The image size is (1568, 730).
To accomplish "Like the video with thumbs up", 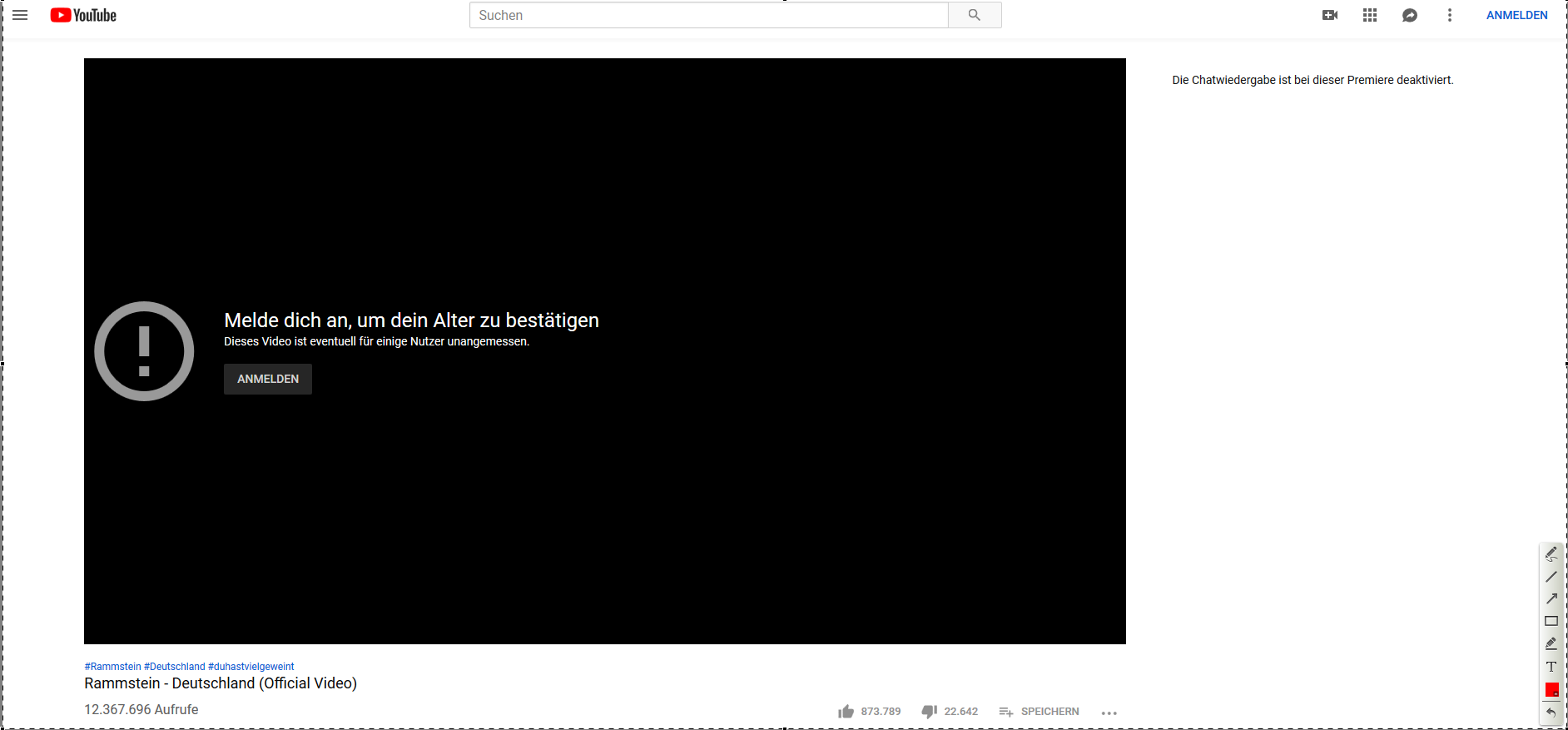I will point(846,712).
